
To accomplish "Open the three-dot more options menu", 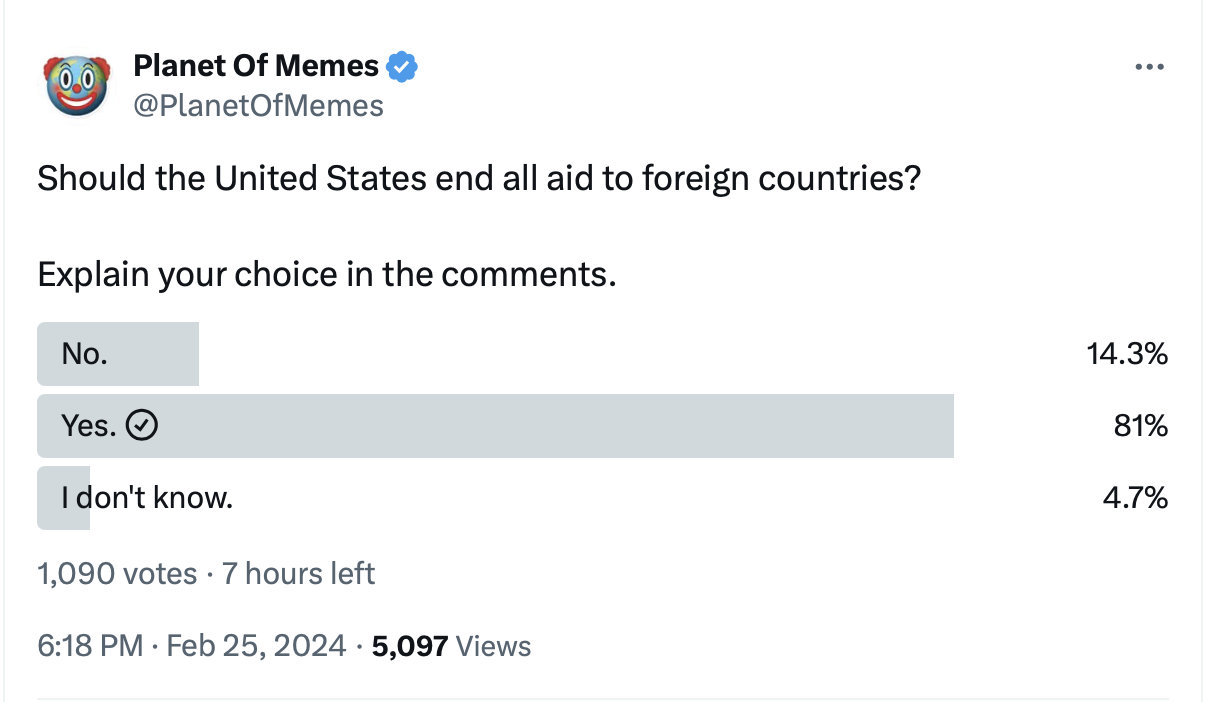I will click(1150, 67).
